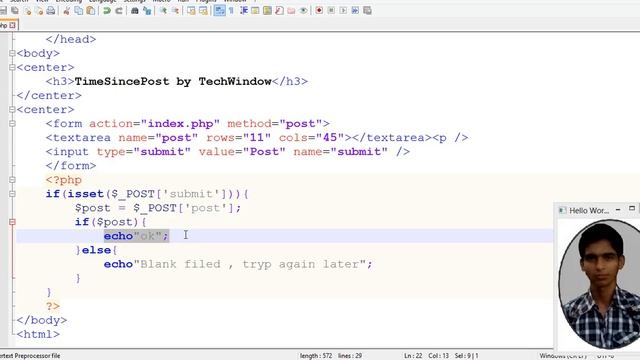
Task: Collapse the <?php block fold marker
Action: pyautogui.click(x=12, y=180)
